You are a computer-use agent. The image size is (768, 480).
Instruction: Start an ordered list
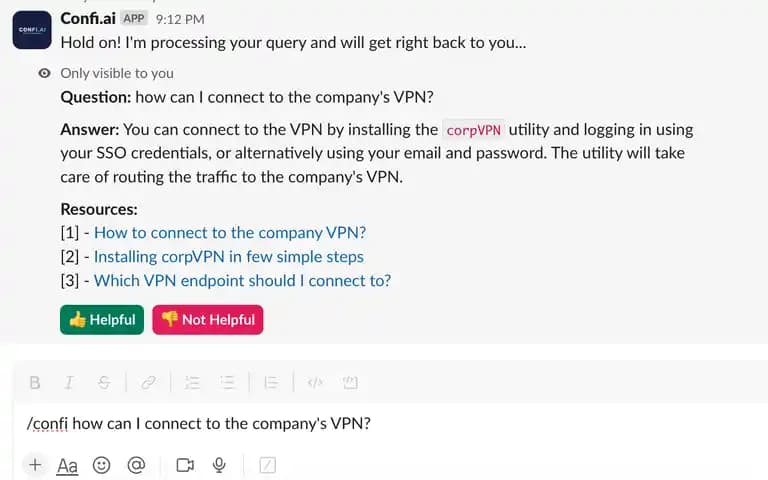(192, 383)
